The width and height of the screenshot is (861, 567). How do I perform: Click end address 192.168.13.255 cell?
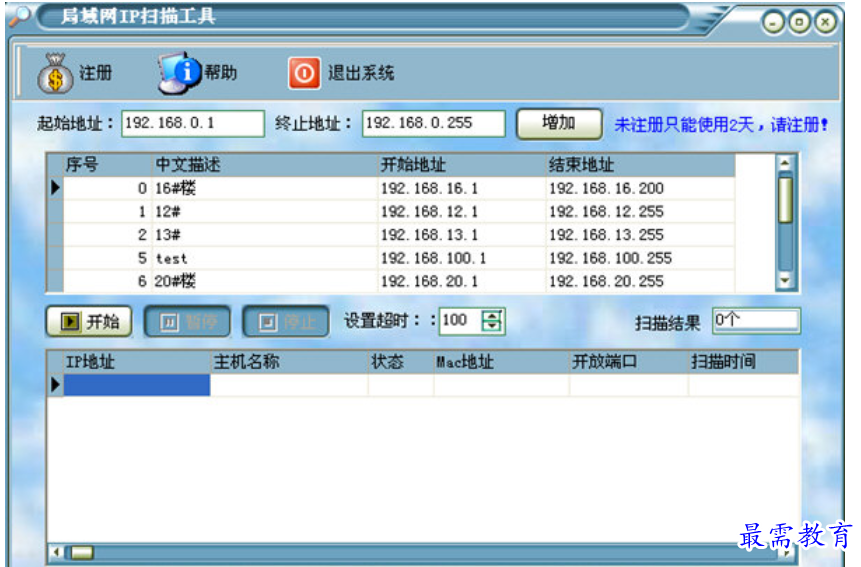coord(640,235)
